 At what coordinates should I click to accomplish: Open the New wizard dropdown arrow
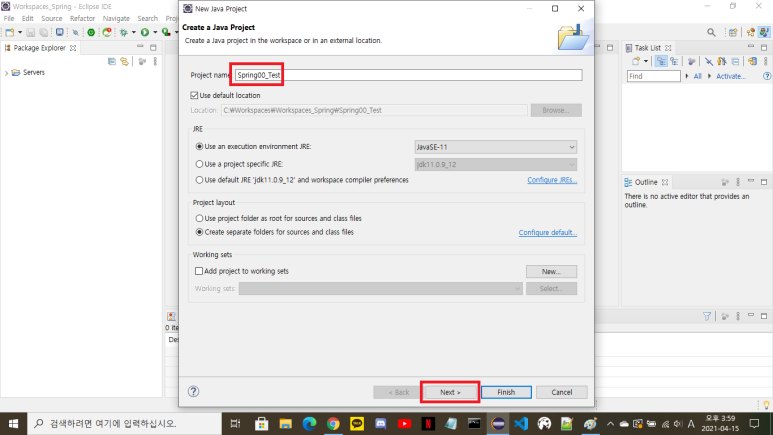point(20,33)
